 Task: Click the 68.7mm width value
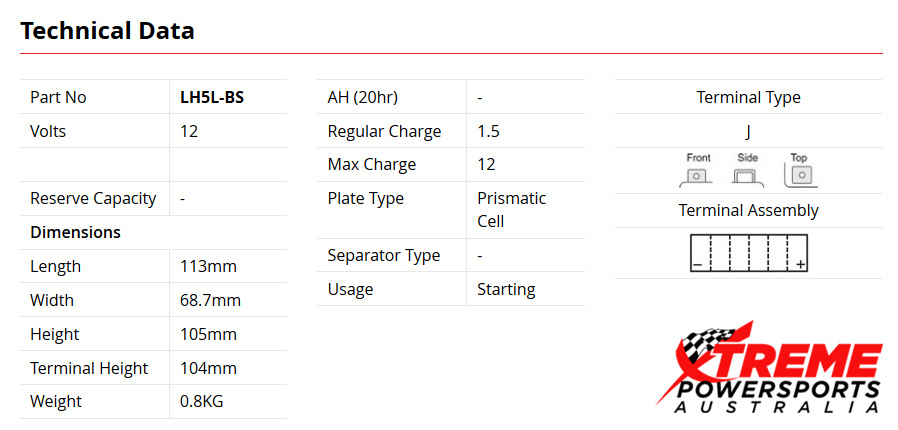coord(210,300)
